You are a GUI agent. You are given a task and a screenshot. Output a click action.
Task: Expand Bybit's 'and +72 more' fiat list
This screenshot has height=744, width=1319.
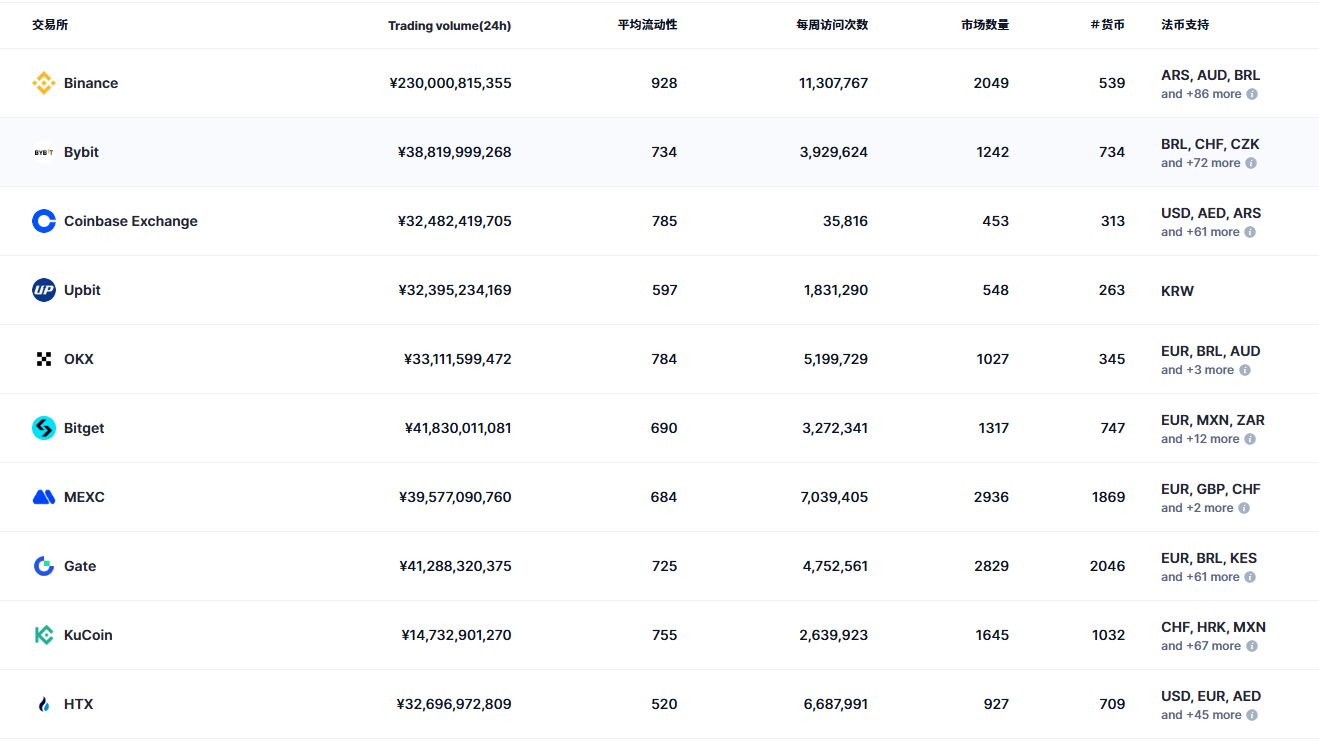[1201, 163]
